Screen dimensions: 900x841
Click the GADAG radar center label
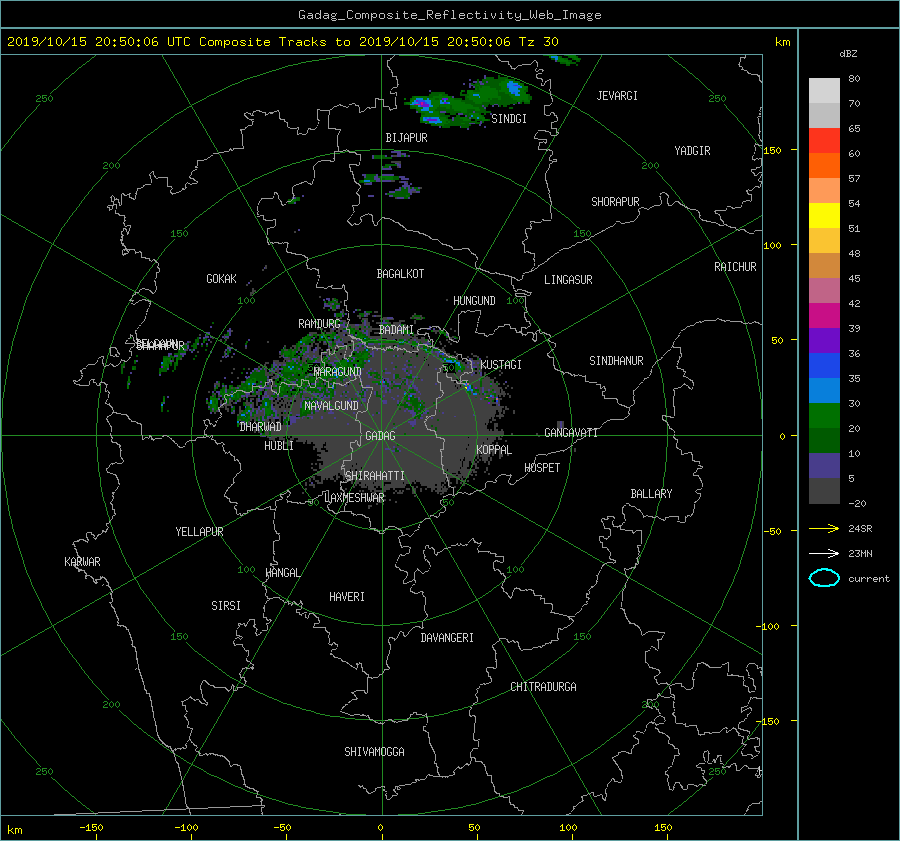(x=380, y=436)
